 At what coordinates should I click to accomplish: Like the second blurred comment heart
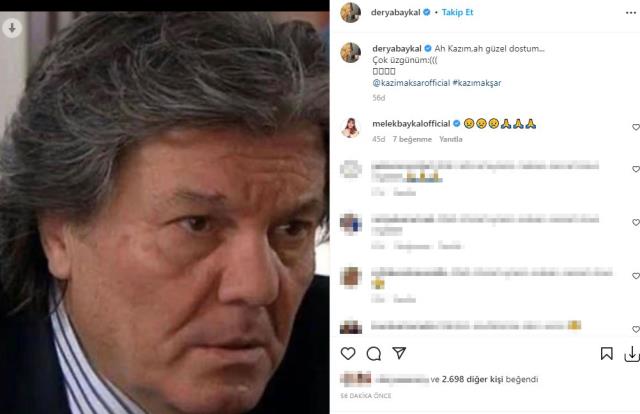tap(636, 223)
